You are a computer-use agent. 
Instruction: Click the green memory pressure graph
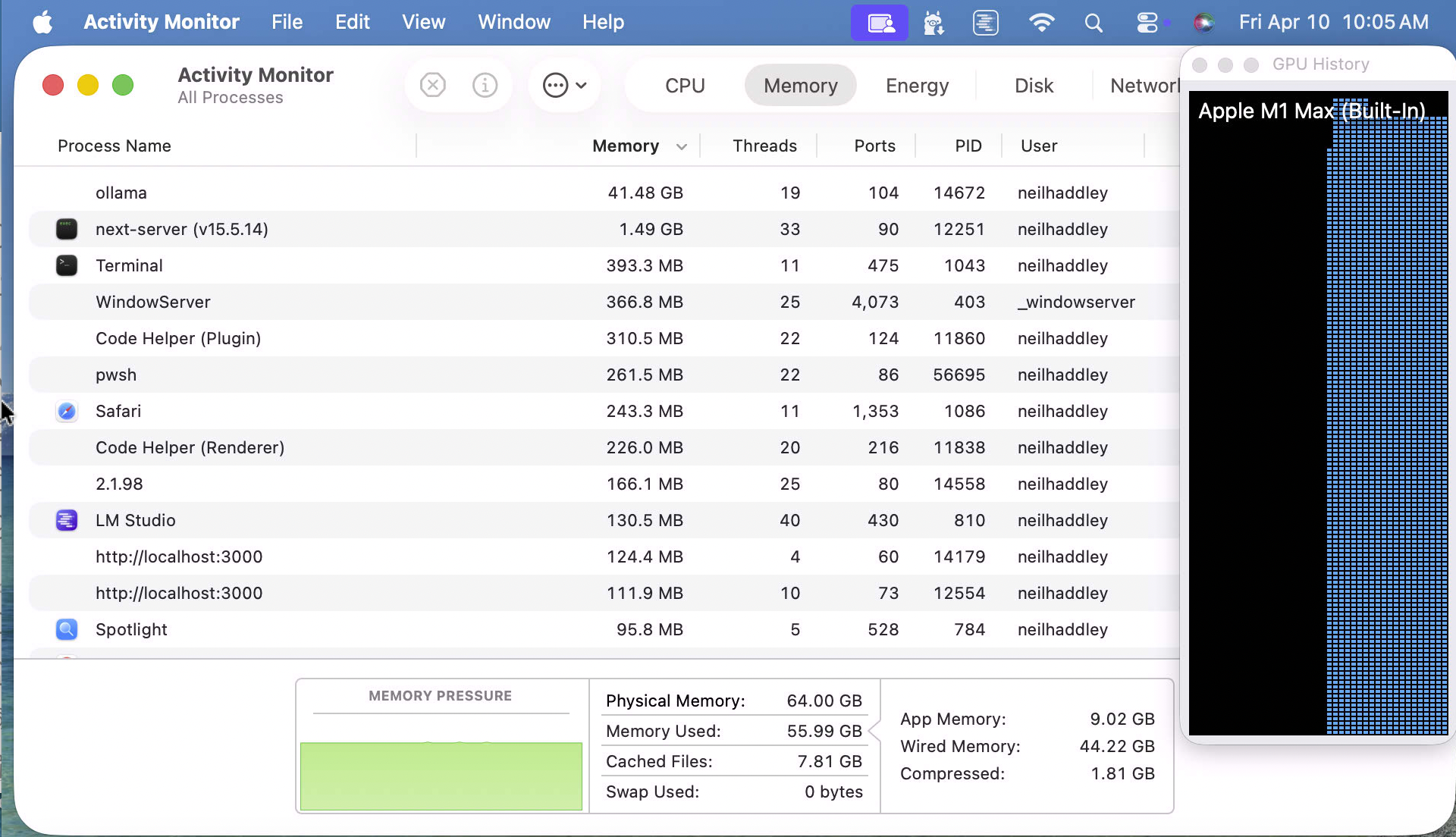click(x=441, y=776)
